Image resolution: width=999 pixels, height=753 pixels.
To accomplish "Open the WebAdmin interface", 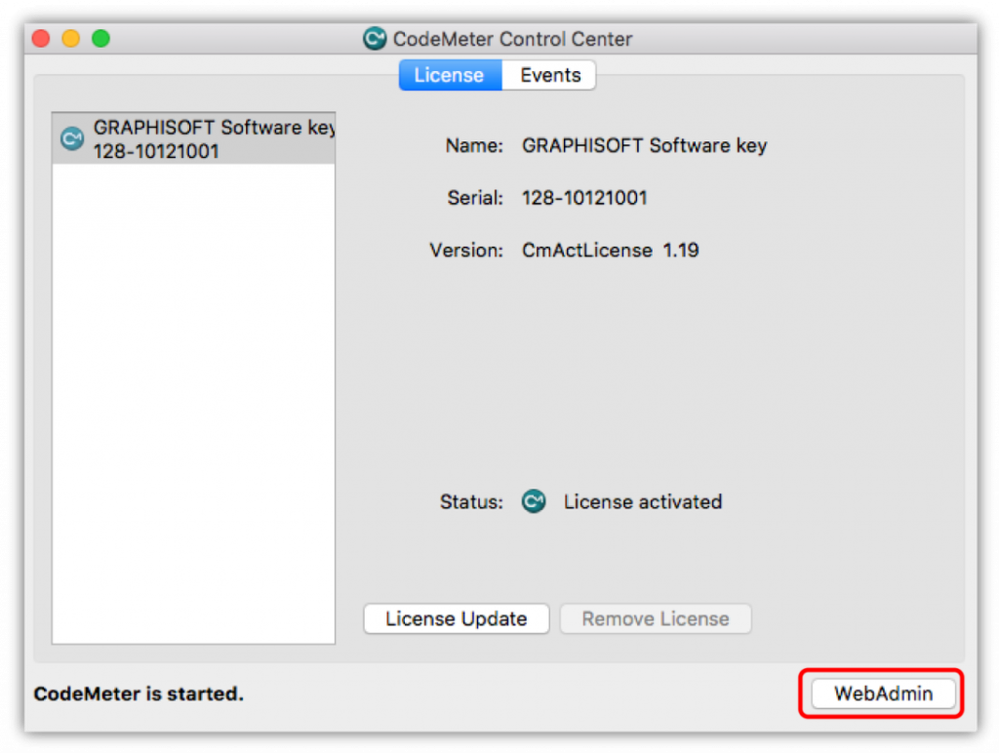I will [x=883, y=693].
